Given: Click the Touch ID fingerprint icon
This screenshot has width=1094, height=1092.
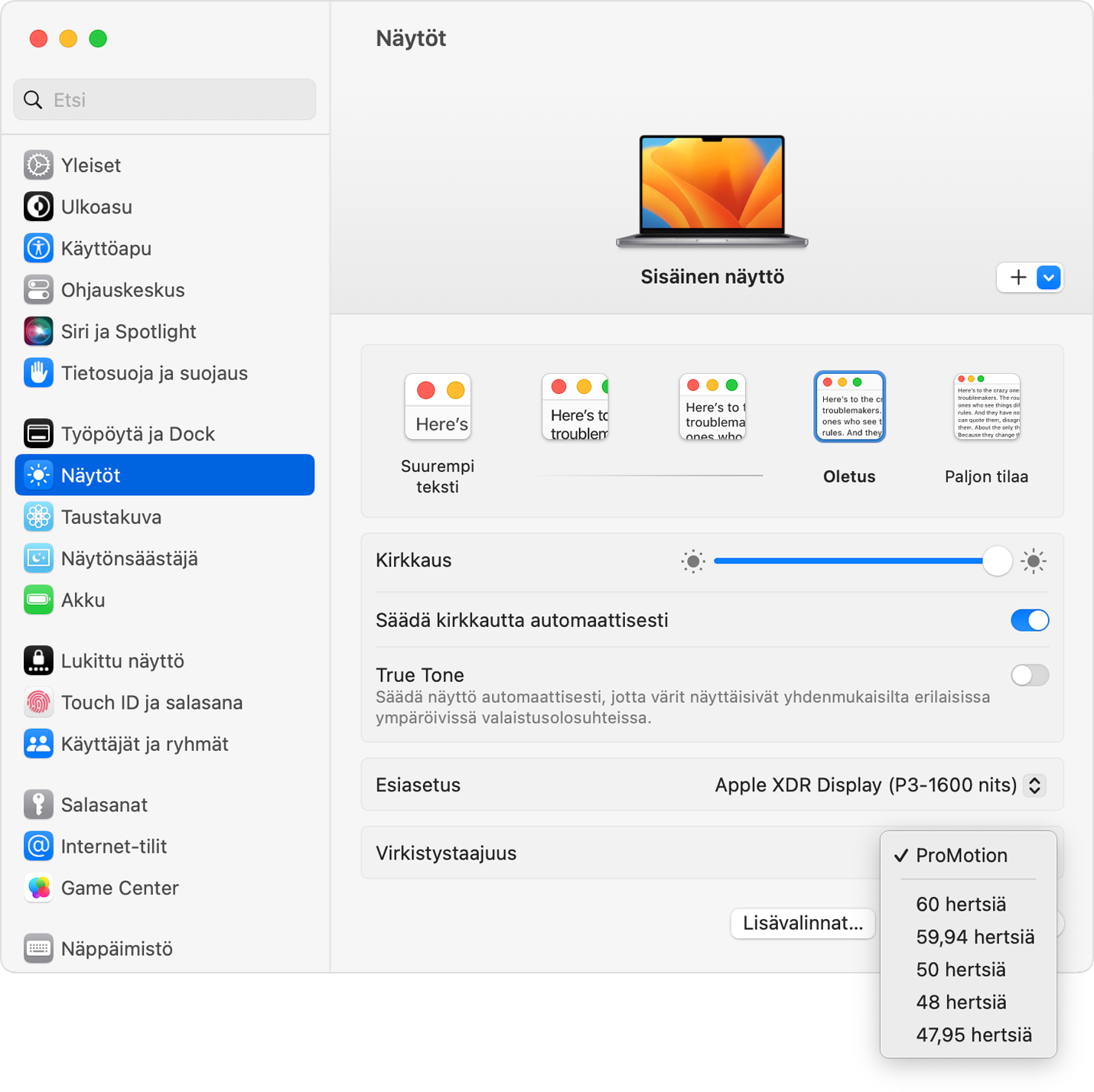Looking at the screenshot, I should click(38, 703).
